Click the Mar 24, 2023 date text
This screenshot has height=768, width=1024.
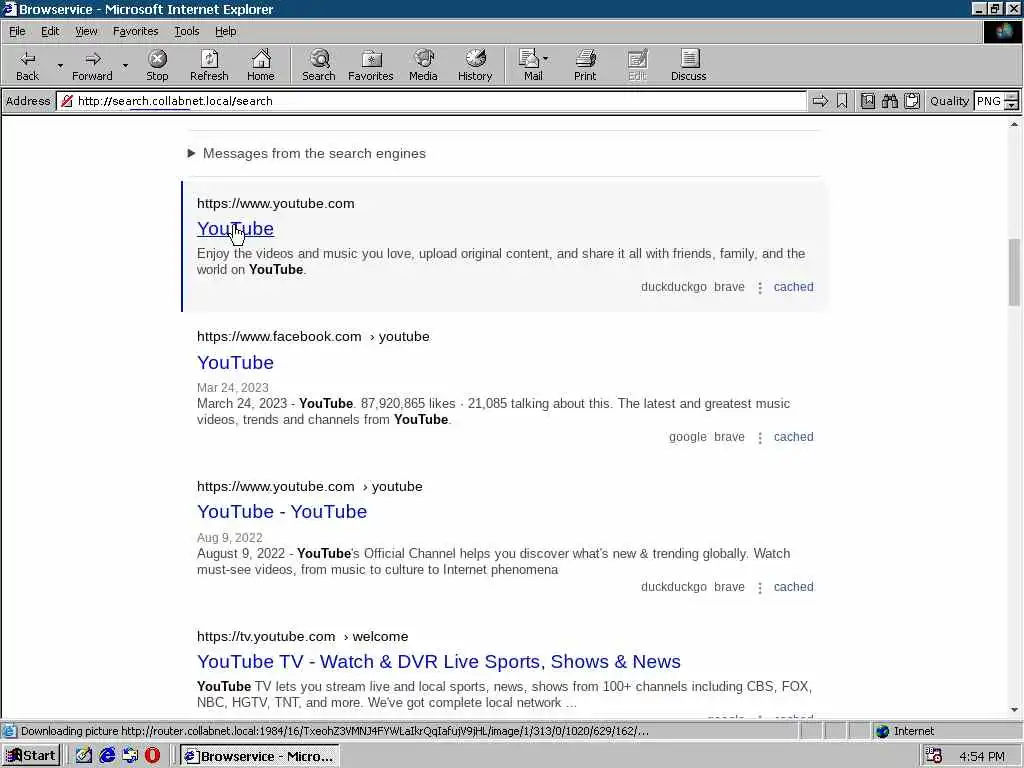pos(232,387)
